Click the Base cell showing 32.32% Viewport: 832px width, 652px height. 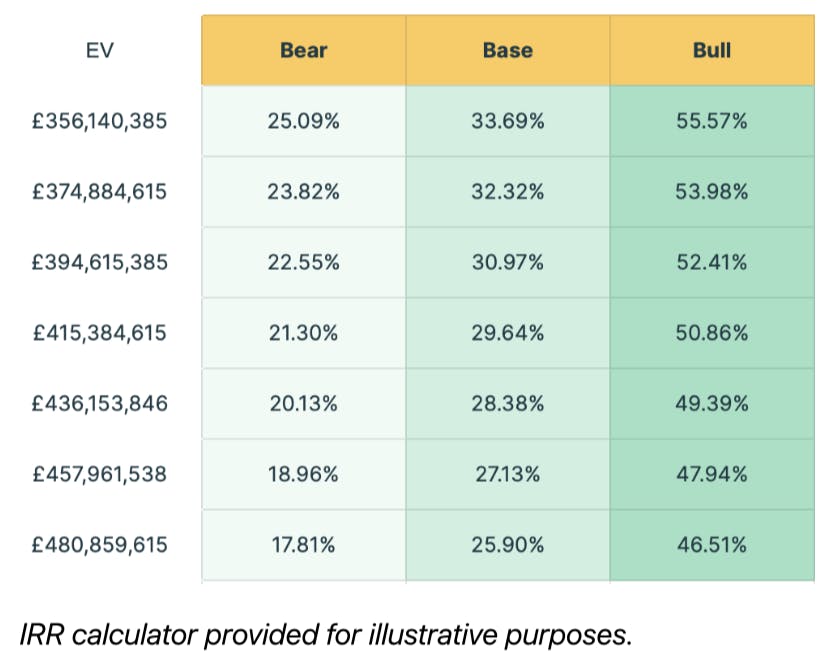coord(507,192)
